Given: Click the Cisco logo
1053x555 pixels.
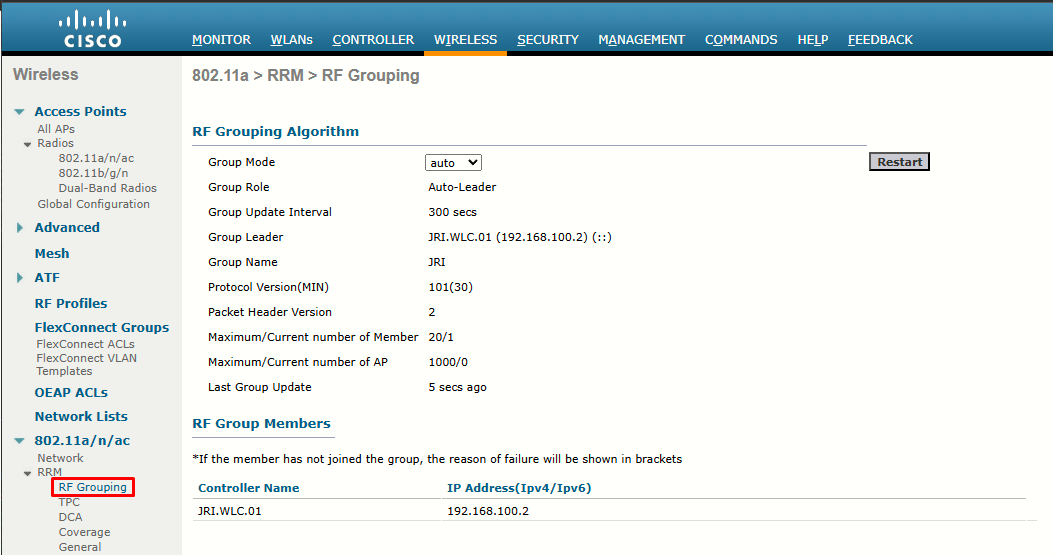Looking at the screenshot, I should [x=93, y=29].
